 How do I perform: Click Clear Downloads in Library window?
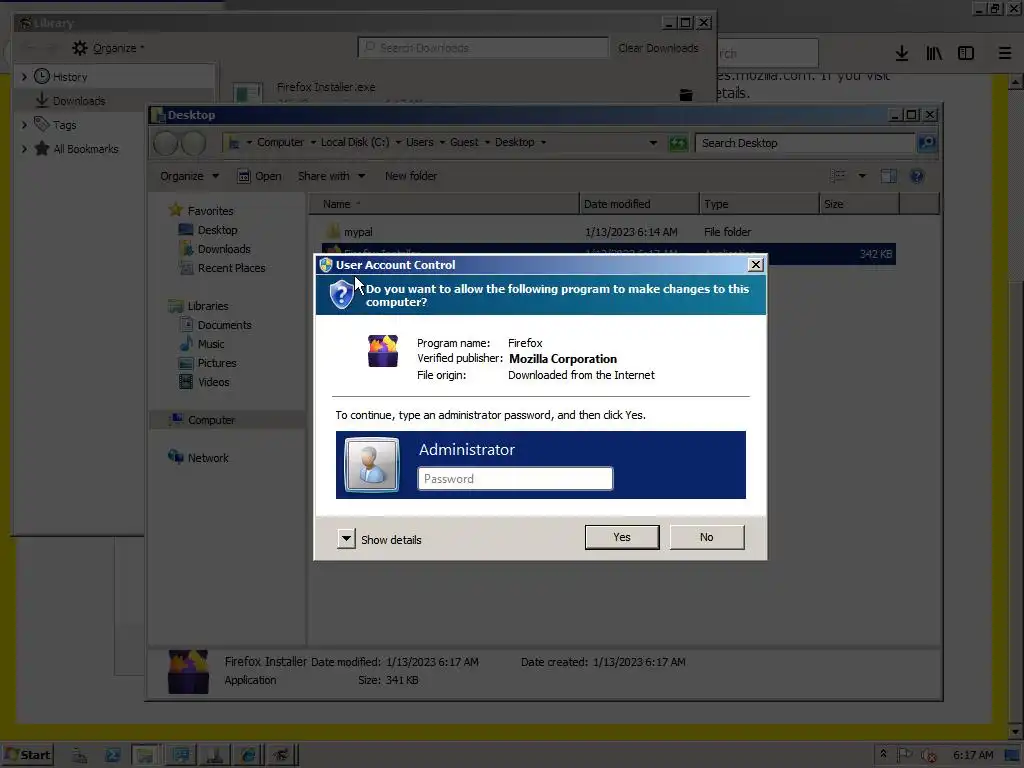point(658,48)
